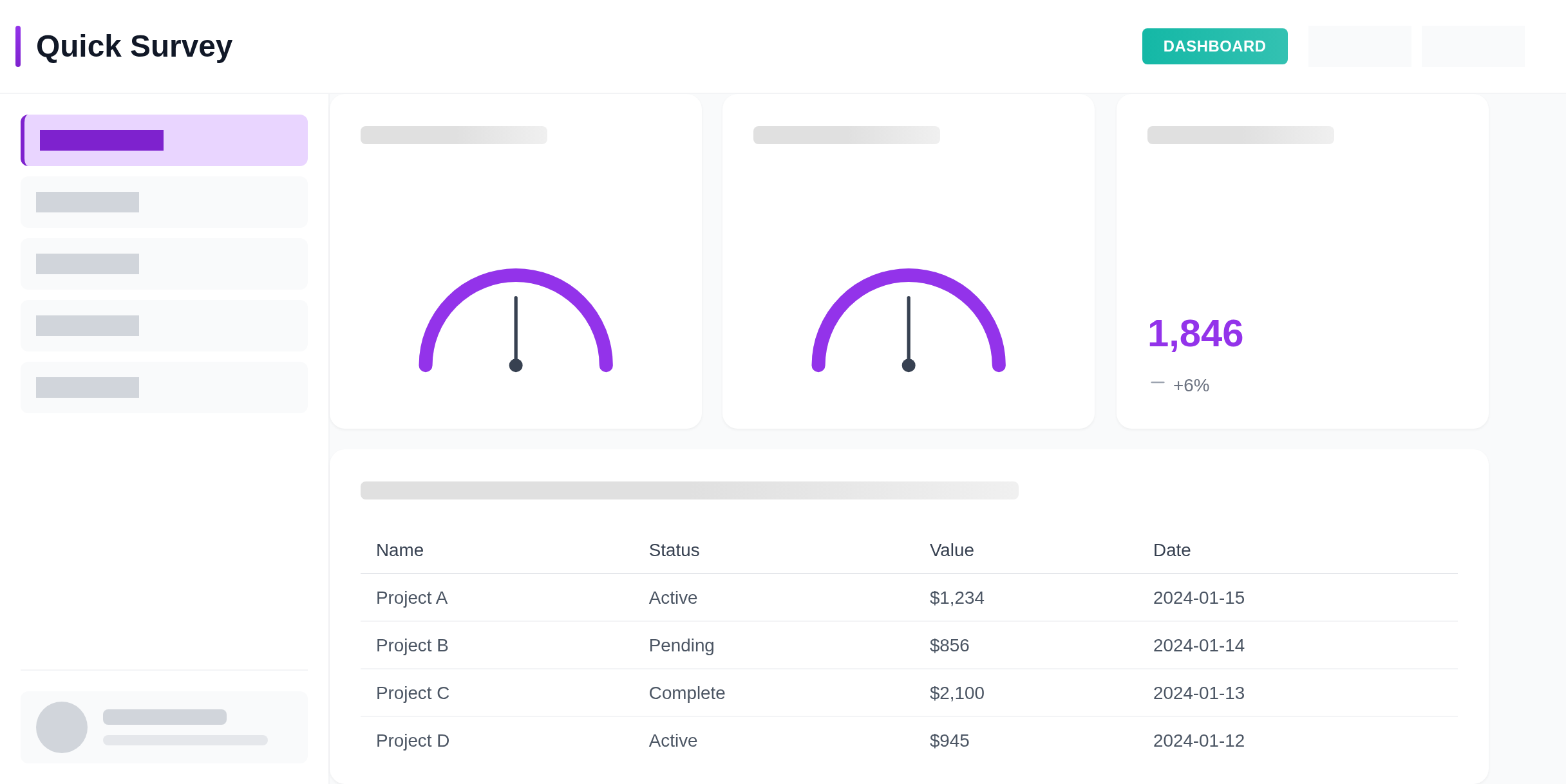The width and height of the screenshot is (1566, 784).
Task: Sort by the Date column header
Action: (x=1171, y=550)
